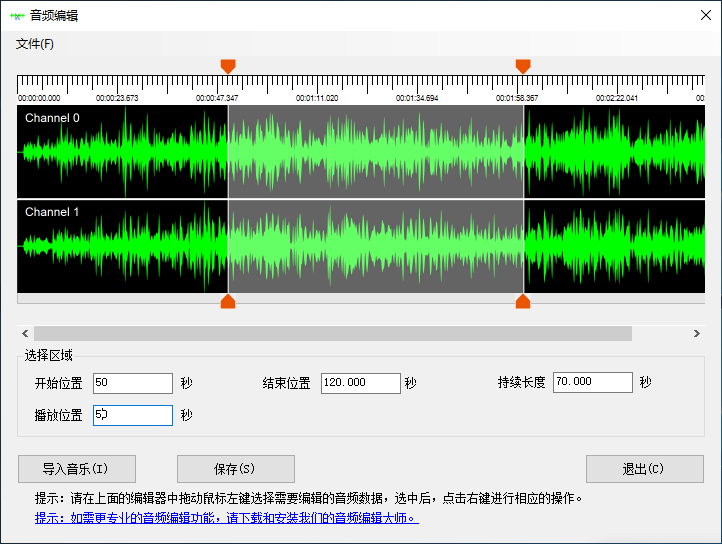This screenshot has width=722, height=544.
Task: Click the audio editor app icon in title bar
Action: [17, 15]
